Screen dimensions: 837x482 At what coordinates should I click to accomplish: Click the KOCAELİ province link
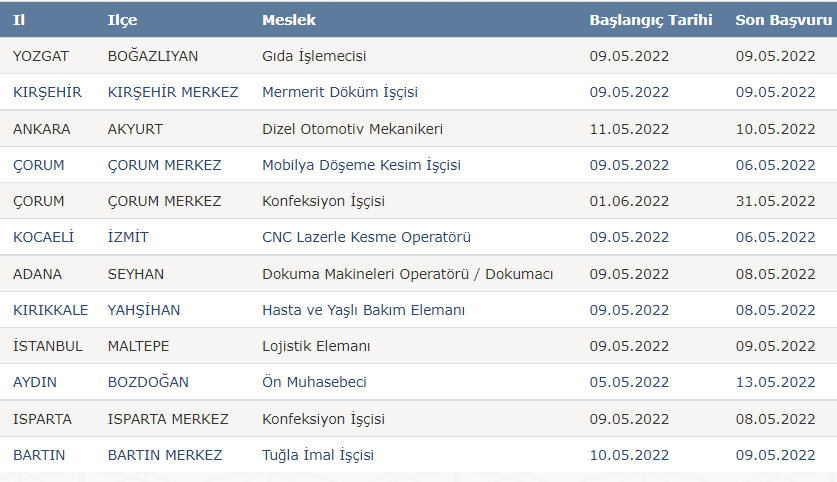(x=43, y=238)
